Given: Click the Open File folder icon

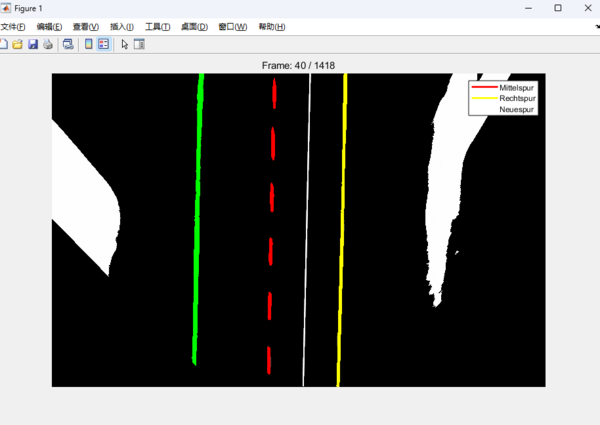Looking at the screenshot, I should [18, 44].
